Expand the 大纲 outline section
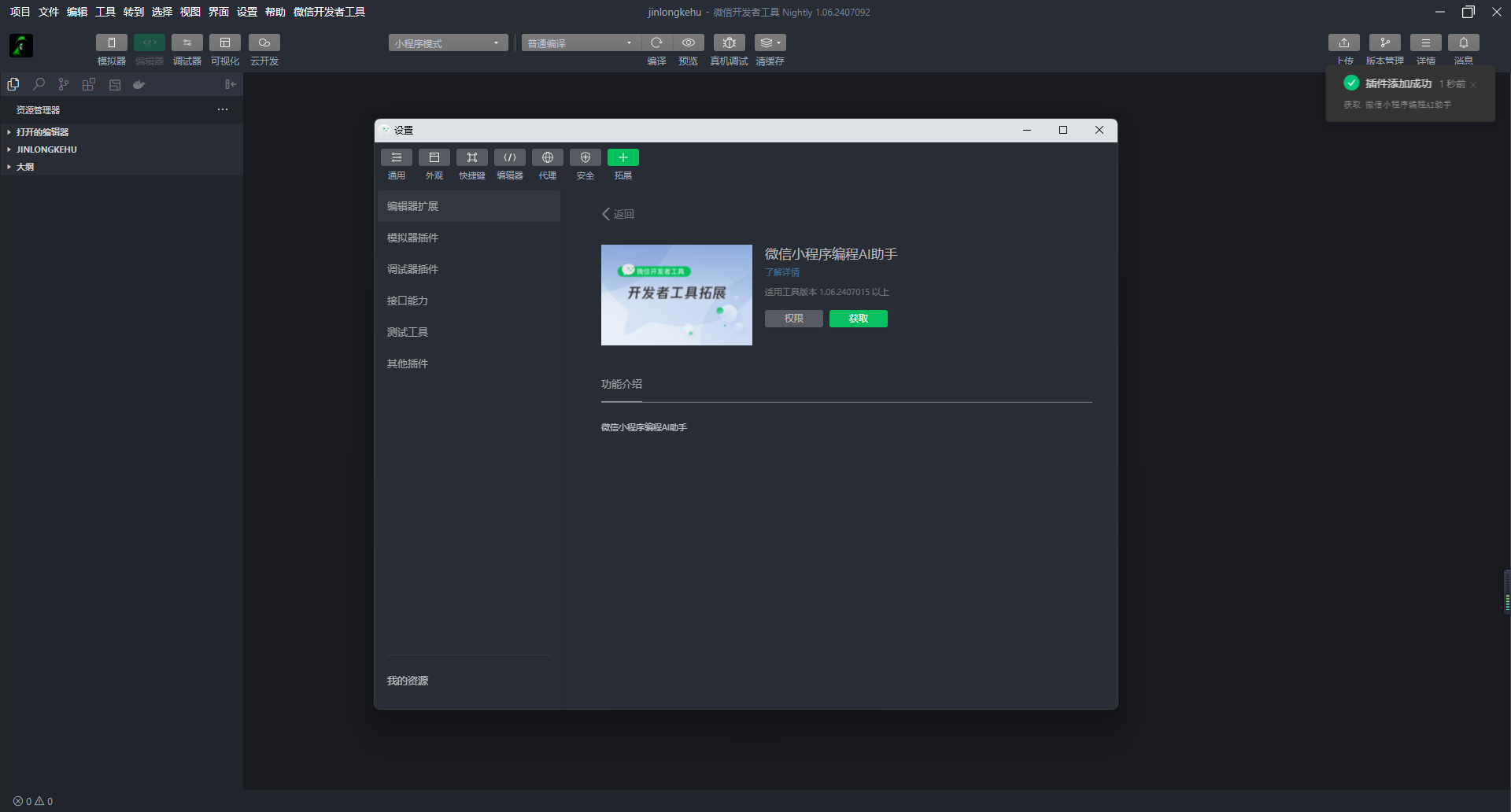1511x812 pixels. (x=121, y=167)
